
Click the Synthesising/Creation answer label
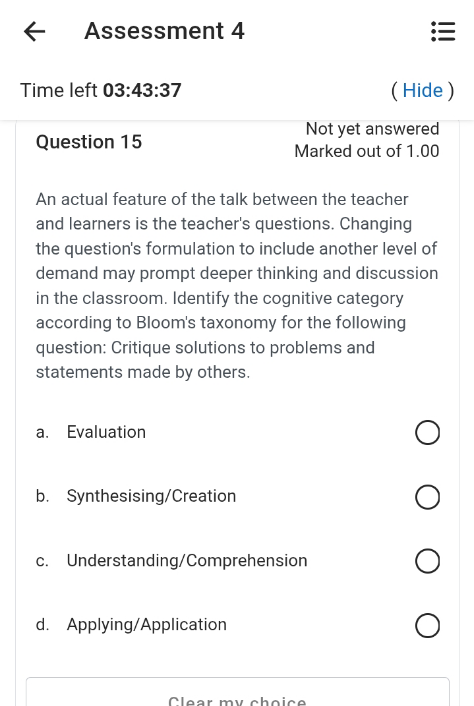tap(151, 496)
